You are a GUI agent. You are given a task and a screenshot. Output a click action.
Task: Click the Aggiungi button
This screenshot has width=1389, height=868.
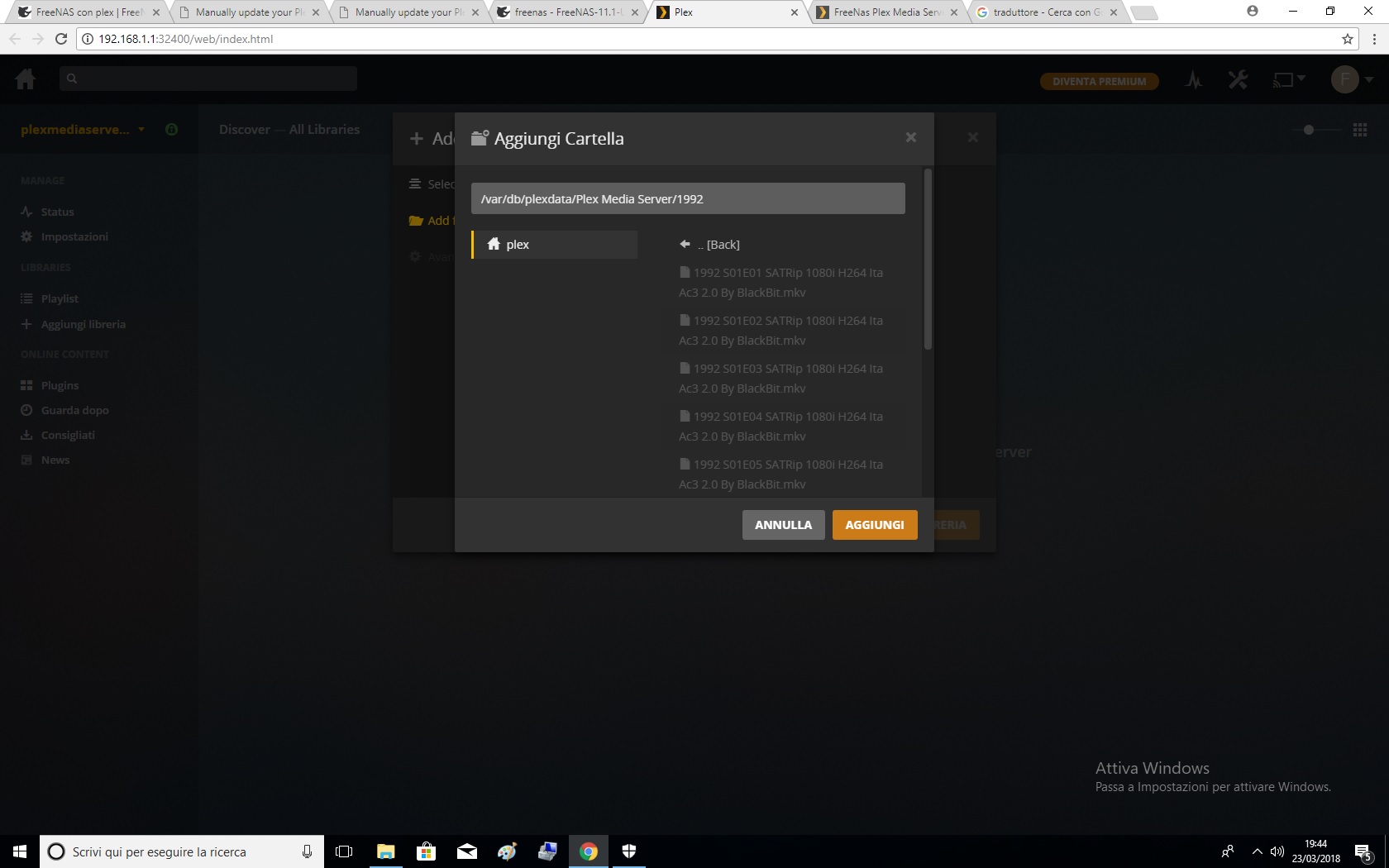click(875, 525)
